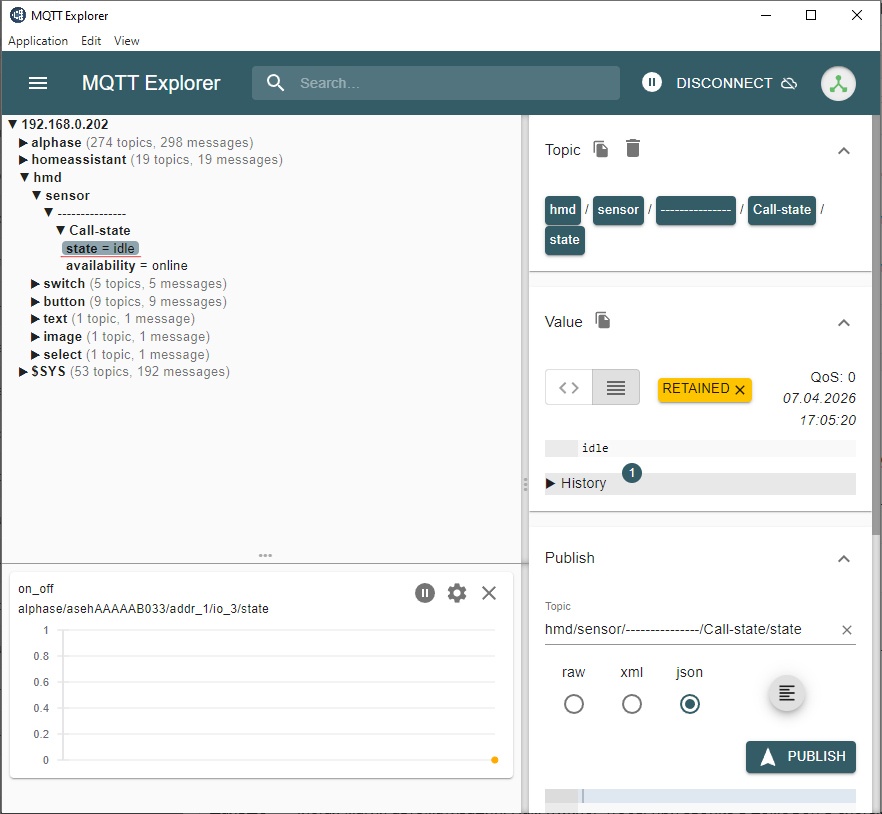
Task: Open the Edit menu
Action: pyautogui.click(x=91, y=41)
